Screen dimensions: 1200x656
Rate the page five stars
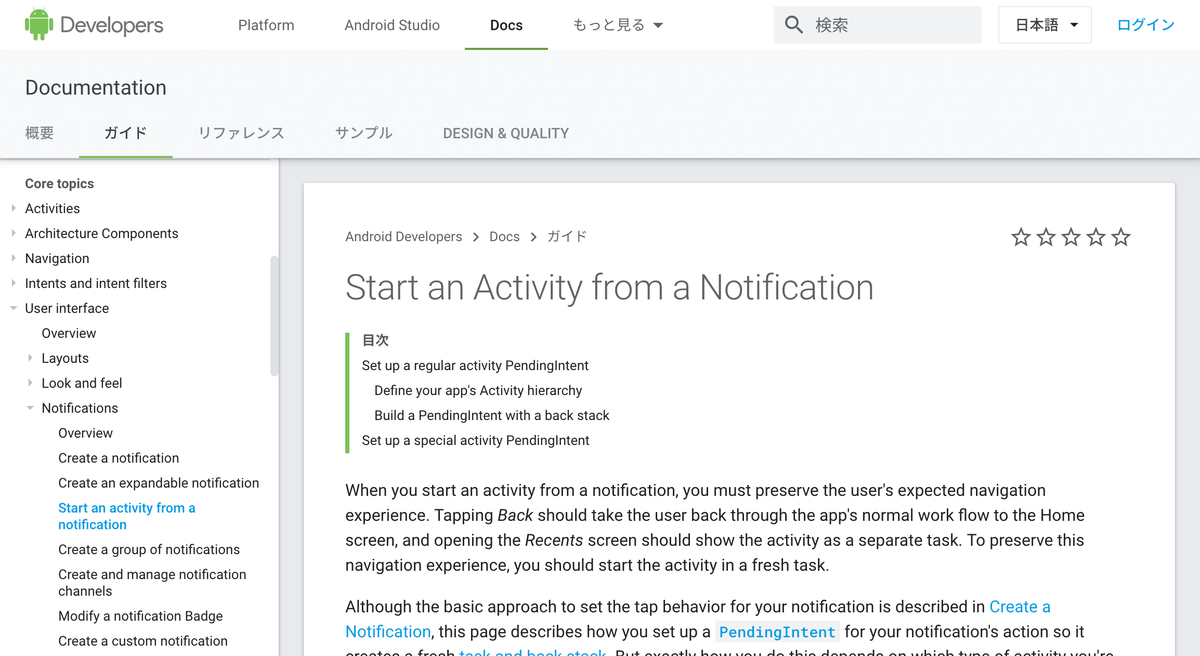coord(1121,237)
